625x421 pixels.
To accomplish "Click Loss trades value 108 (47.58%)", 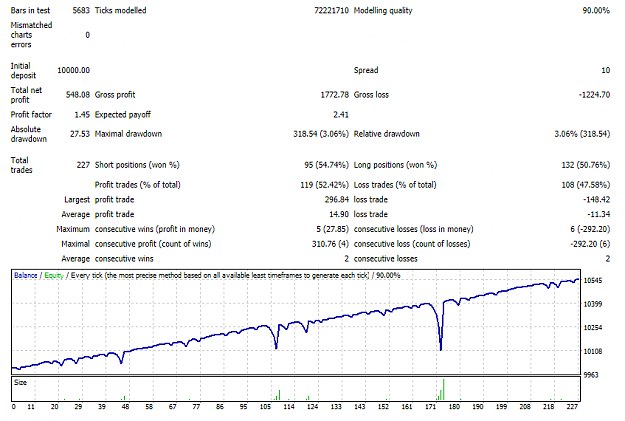I will (x=586, y=185).
